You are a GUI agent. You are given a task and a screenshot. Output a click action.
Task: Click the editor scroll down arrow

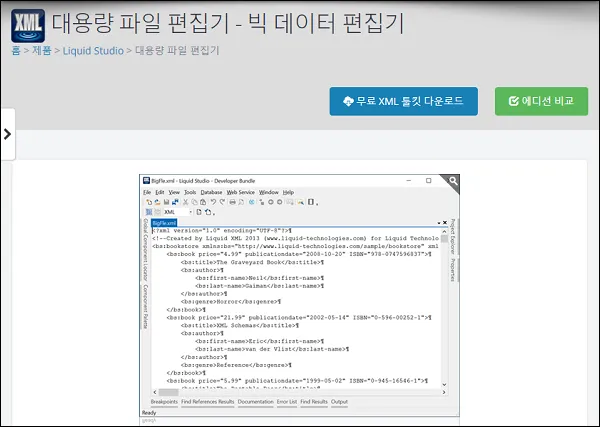point(444,385)
